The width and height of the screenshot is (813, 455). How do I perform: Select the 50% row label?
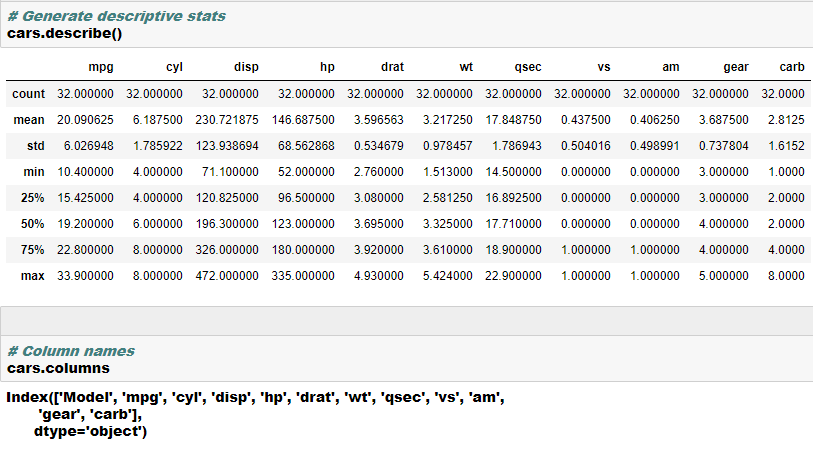(x=33, y=224)
